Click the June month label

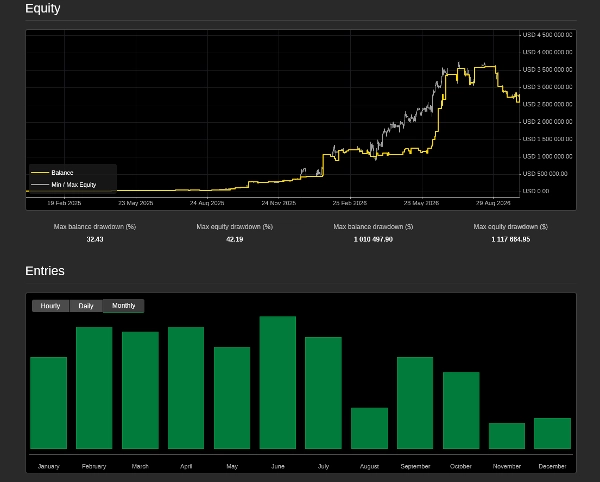coord(278,466)
